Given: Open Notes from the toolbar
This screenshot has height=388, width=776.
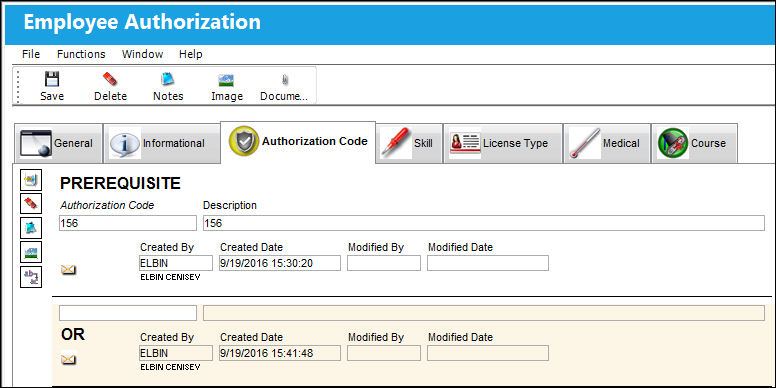Looking at the screenshot, I should pyautogui.click(x=168, y=79).
